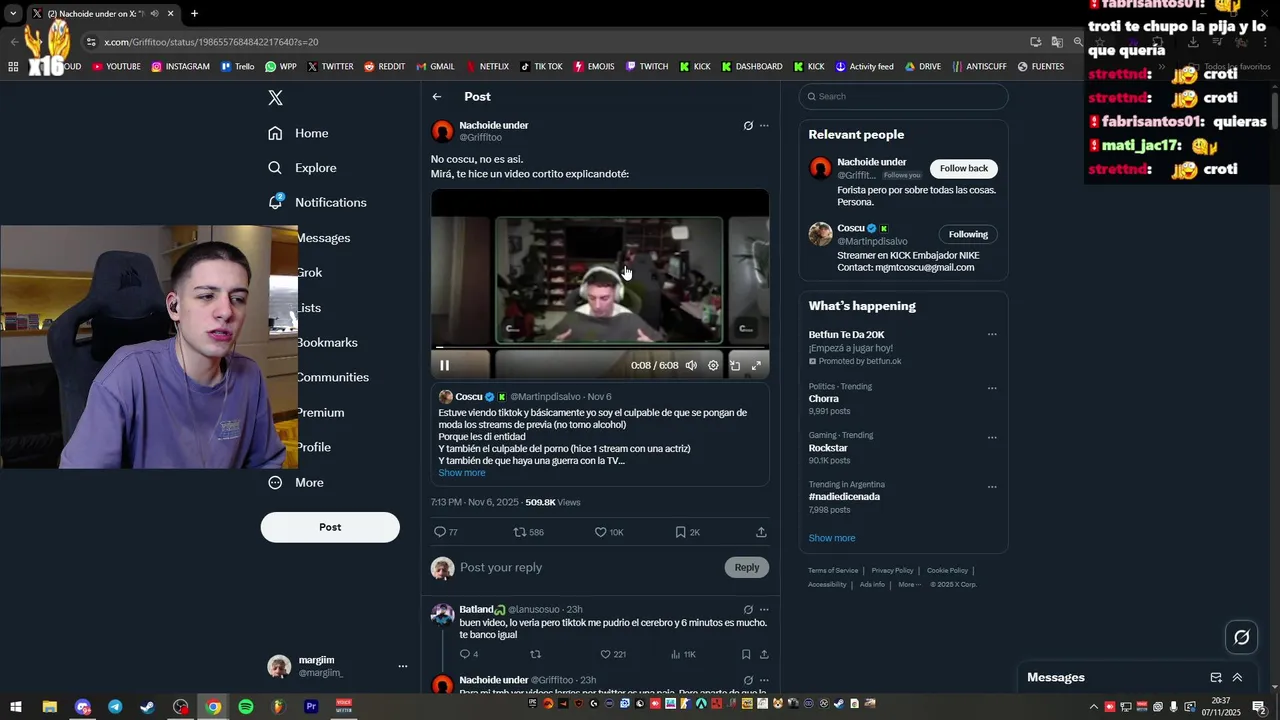This screenshot has height=720, width=1280.
Task: Click the browser address bar
Action: [560, 42]
